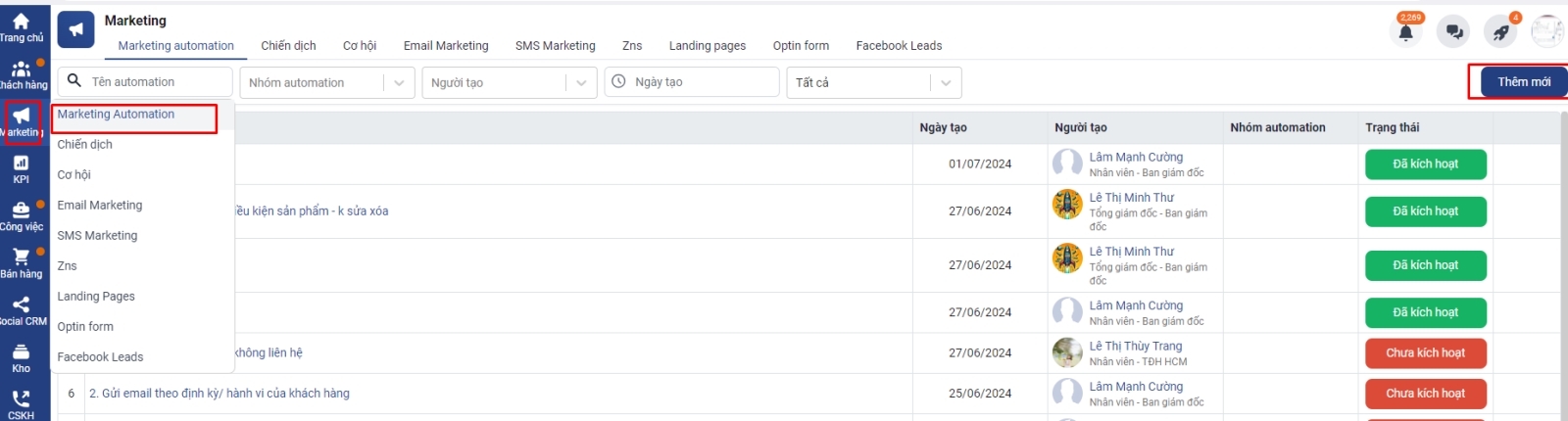Click the rocket icon in header
1568x421 pixels.
point(1500,32)
